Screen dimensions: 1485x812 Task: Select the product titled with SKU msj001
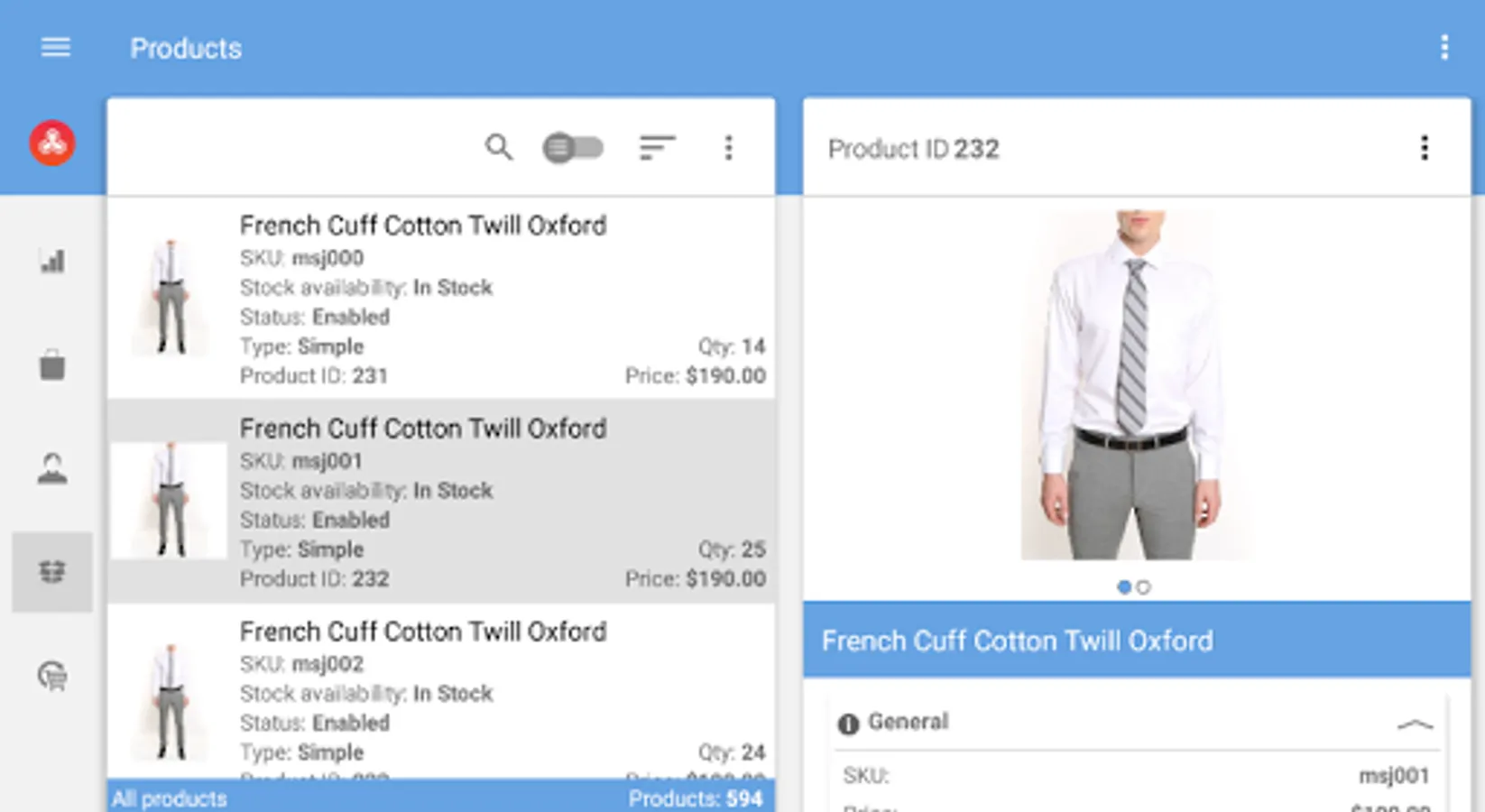click(x=423, y=429)
